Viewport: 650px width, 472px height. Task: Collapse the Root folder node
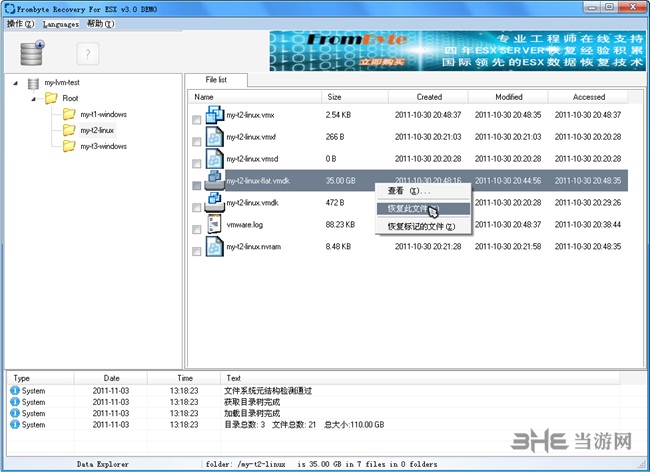(33, 99)
